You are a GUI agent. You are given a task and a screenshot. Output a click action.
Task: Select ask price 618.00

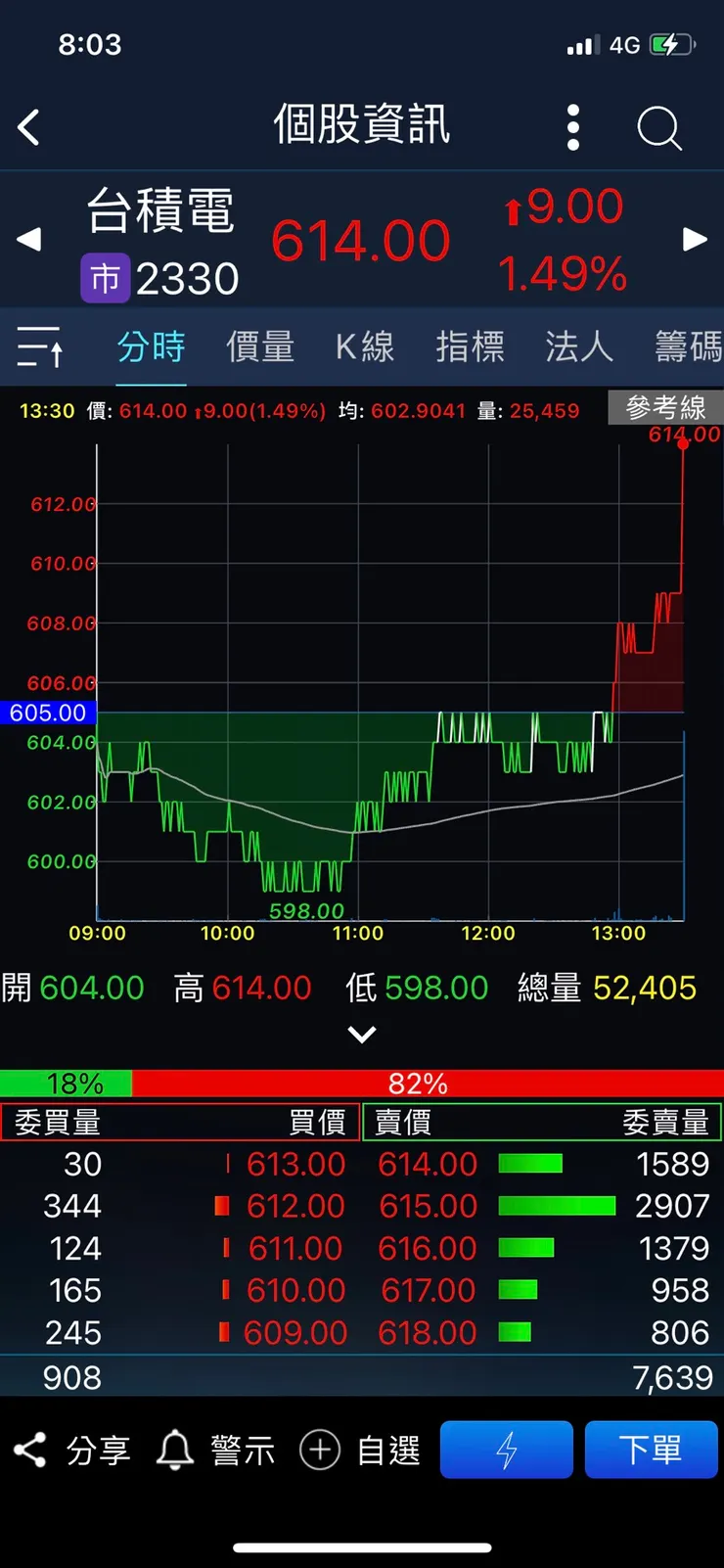pos(428,1332)
